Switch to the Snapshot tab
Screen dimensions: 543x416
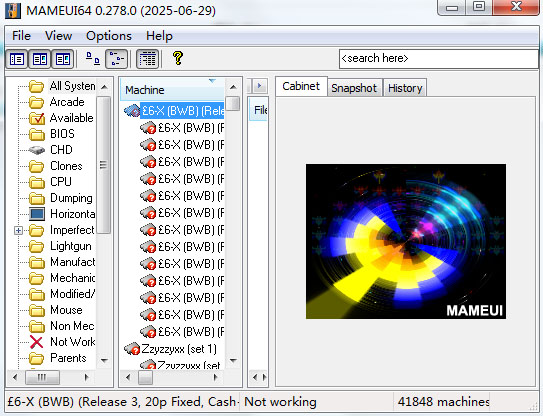[354, 88]
